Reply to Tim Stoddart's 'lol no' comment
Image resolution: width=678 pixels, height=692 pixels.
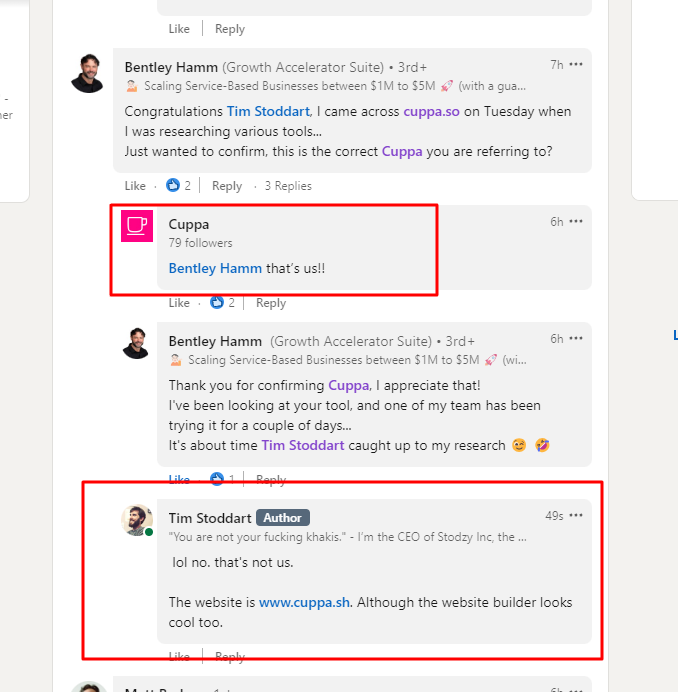(x=230, y=657)
